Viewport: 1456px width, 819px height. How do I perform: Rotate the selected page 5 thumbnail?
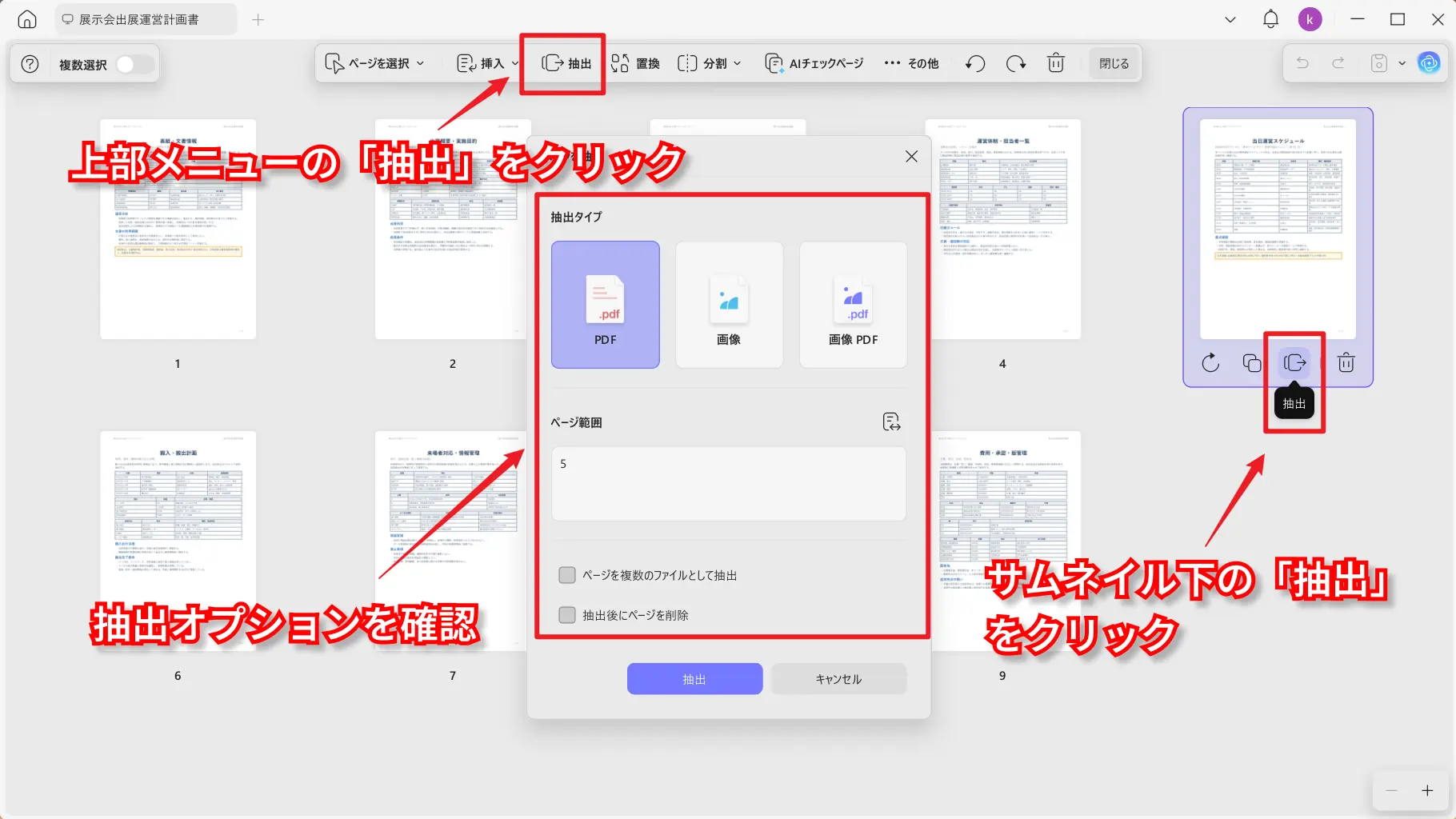click(1210, 363)
